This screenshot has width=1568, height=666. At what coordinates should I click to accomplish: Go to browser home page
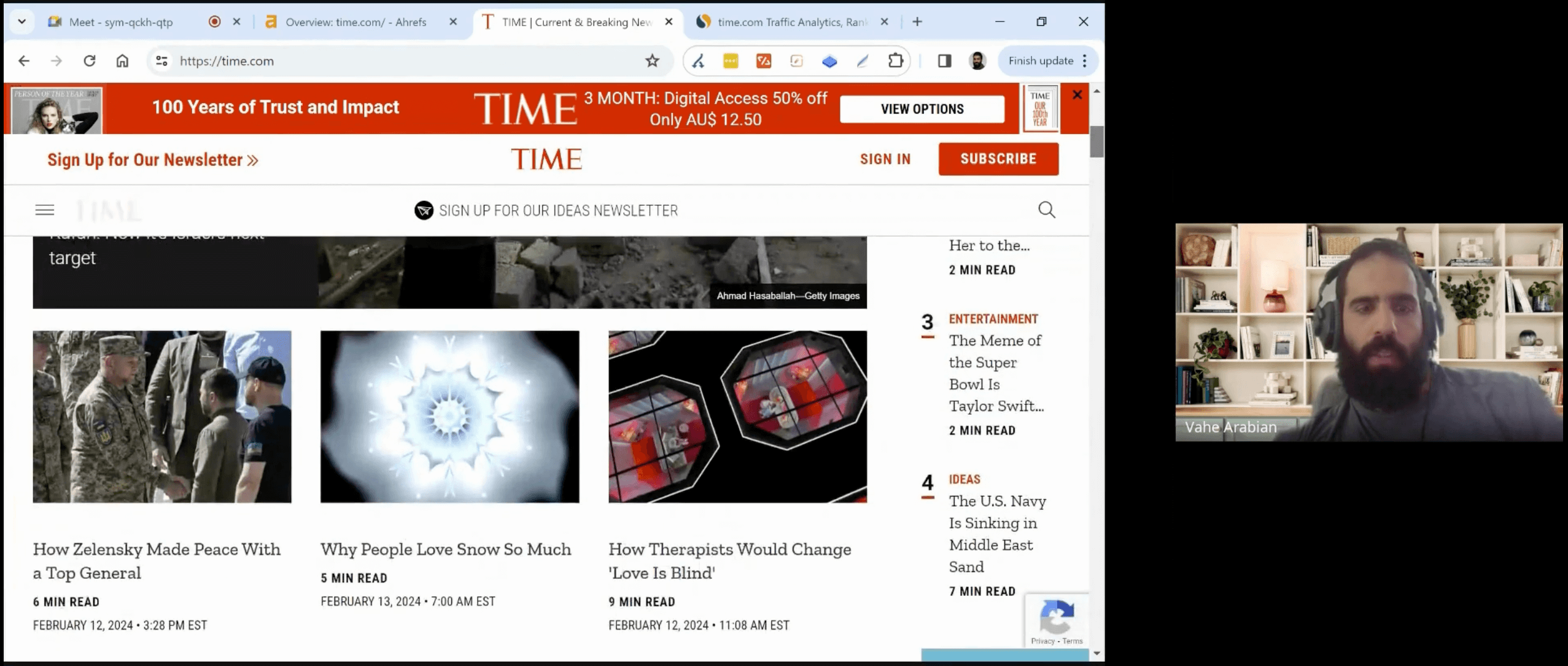click(122, 61)
